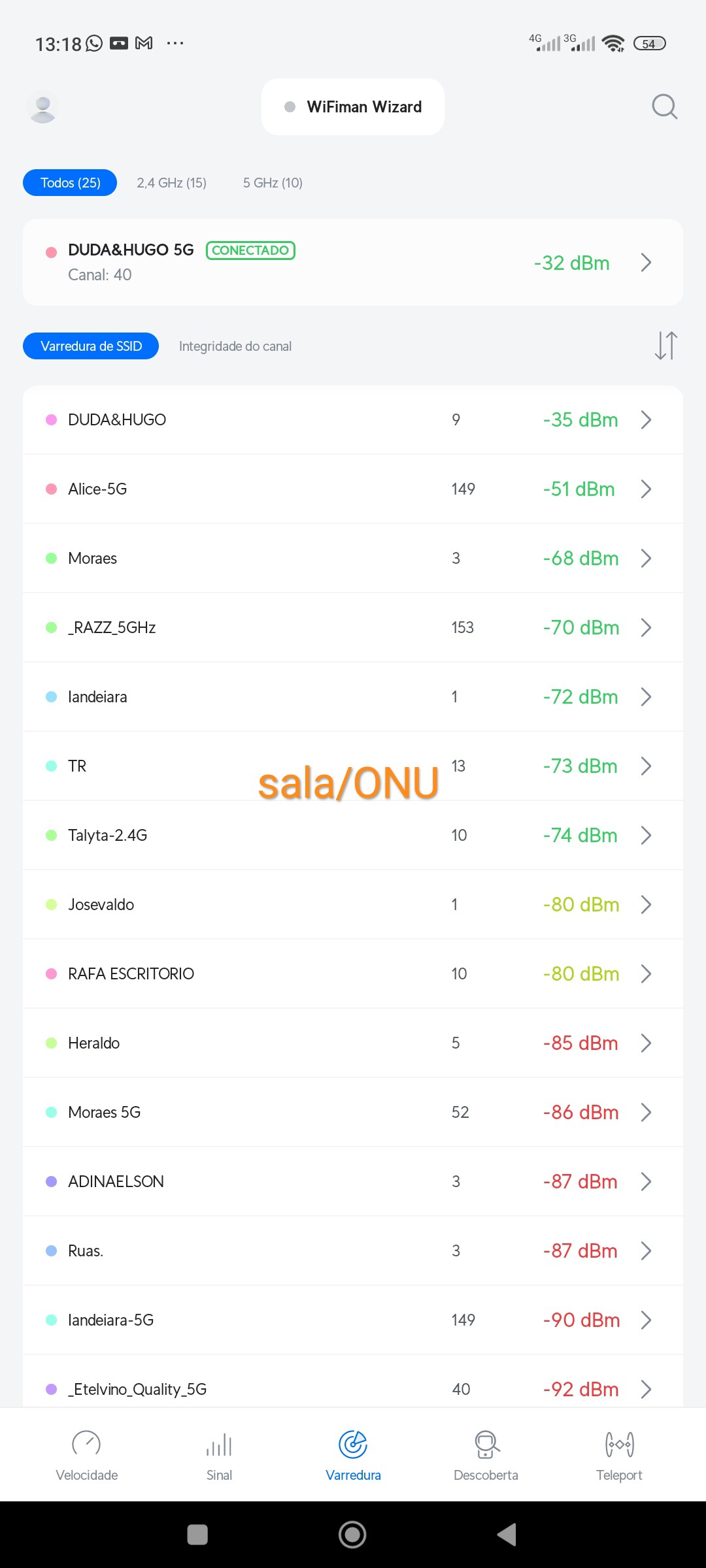
Task: Select the Todos (25) filter
Action: coord(70,183)
